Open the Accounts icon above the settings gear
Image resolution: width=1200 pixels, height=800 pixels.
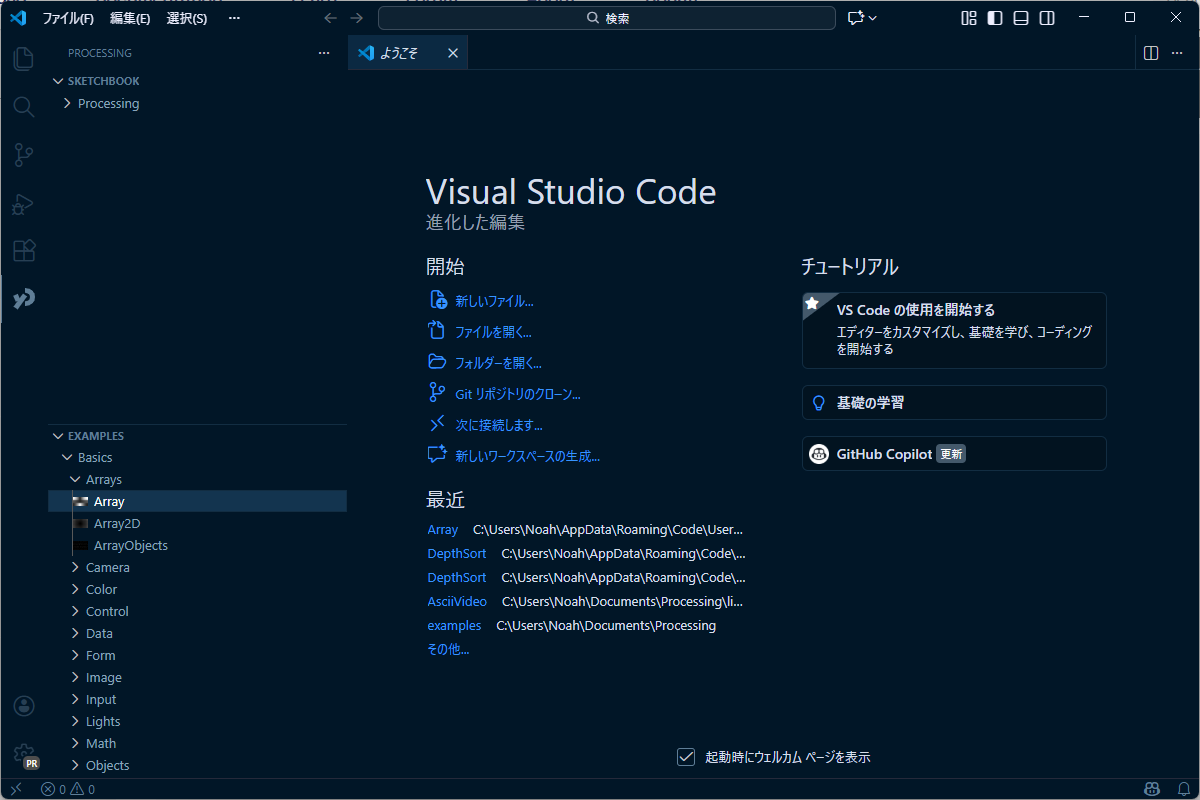(24, 706)
